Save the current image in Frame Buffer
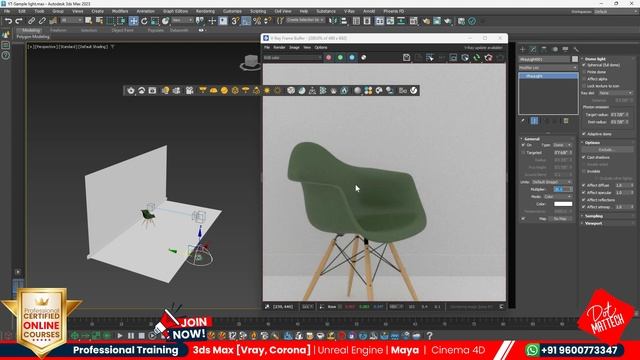Image resolution: width=640 pixels, height=360 pixels. 407,58
